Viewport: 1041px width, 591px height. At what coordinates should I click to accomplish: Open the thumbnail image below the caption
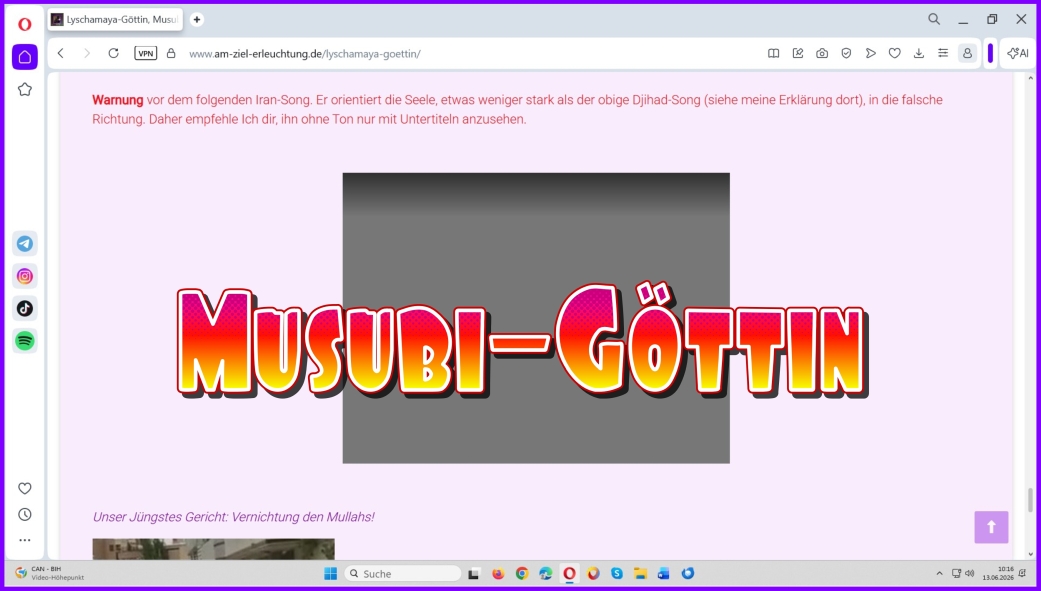213,549
